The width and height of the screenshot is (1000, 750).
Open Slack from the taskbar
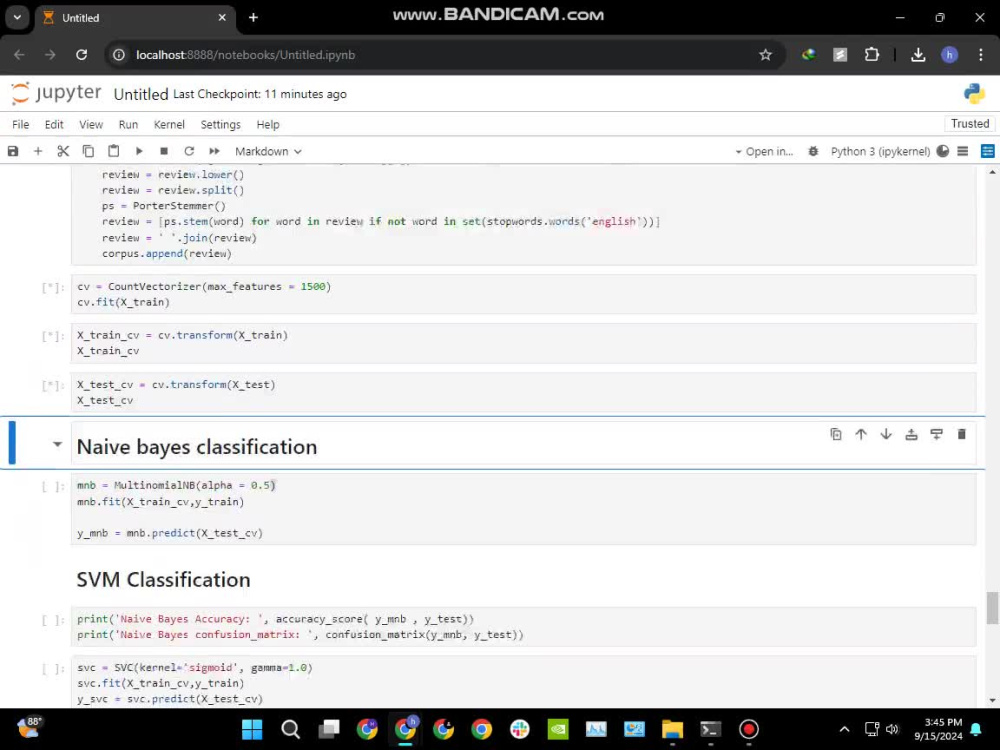(x=520, y=729)
